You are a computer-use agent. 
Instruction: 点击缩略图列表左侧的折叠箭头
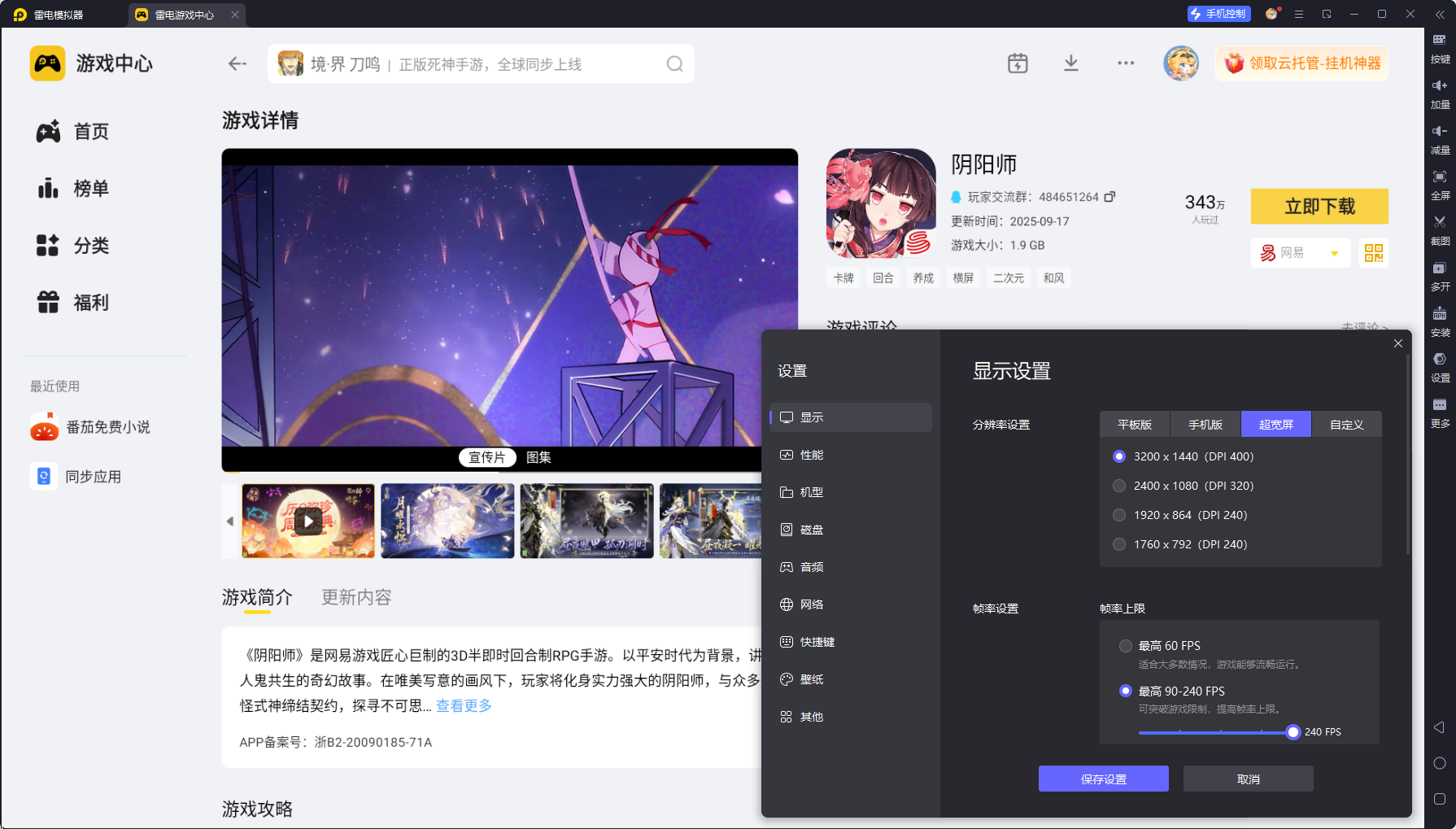coord(230,521)
